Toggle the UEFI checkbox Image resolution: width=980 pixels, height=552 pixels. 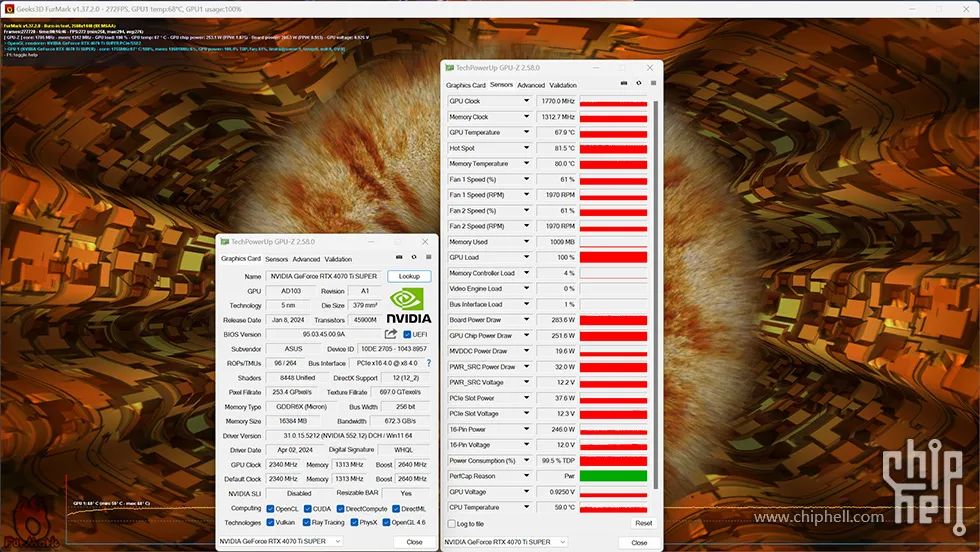(x=407, y=334)
